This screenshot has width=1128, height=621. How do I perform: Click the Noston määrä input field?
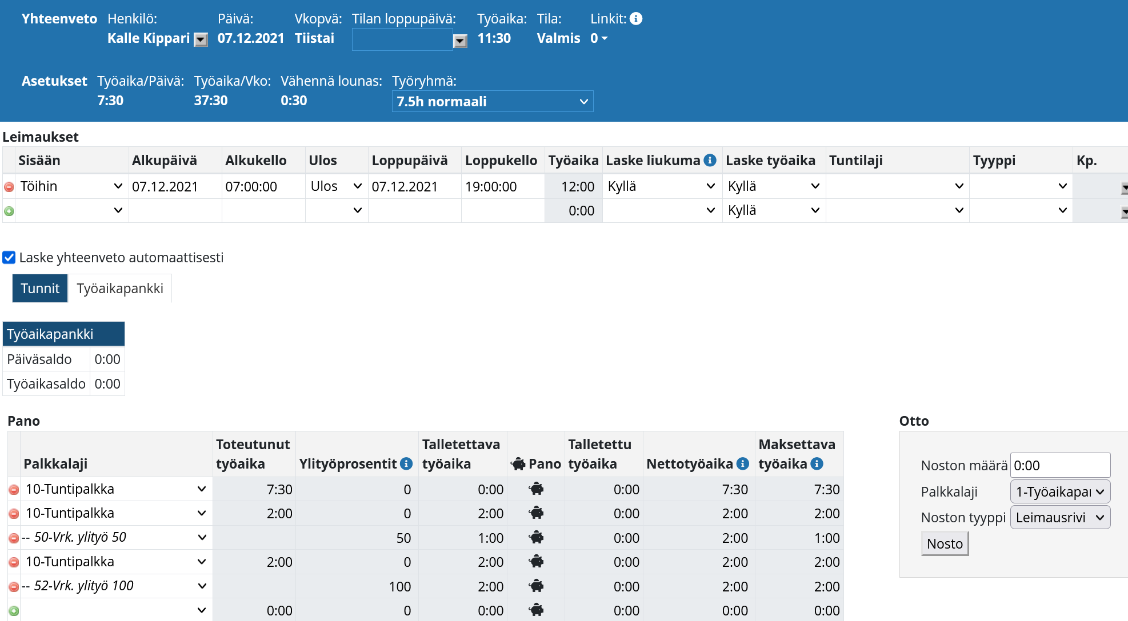[1060, 465]
